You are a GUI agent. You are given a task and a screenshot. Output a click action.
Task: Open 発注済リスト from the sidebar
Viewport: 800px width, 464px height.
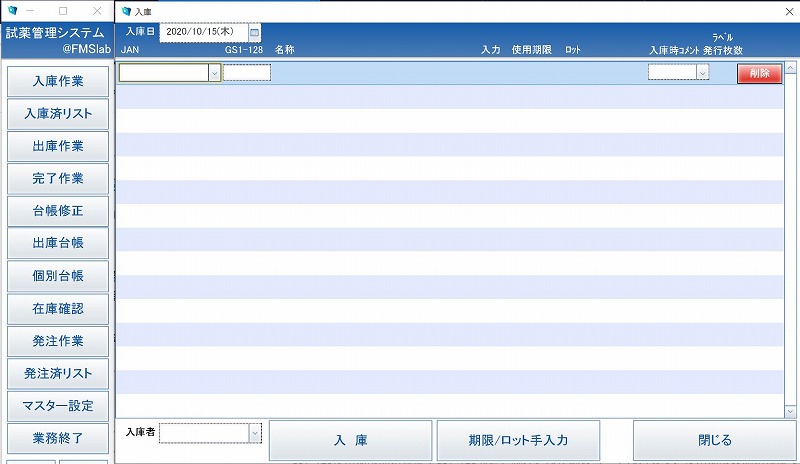coord(58,373)
